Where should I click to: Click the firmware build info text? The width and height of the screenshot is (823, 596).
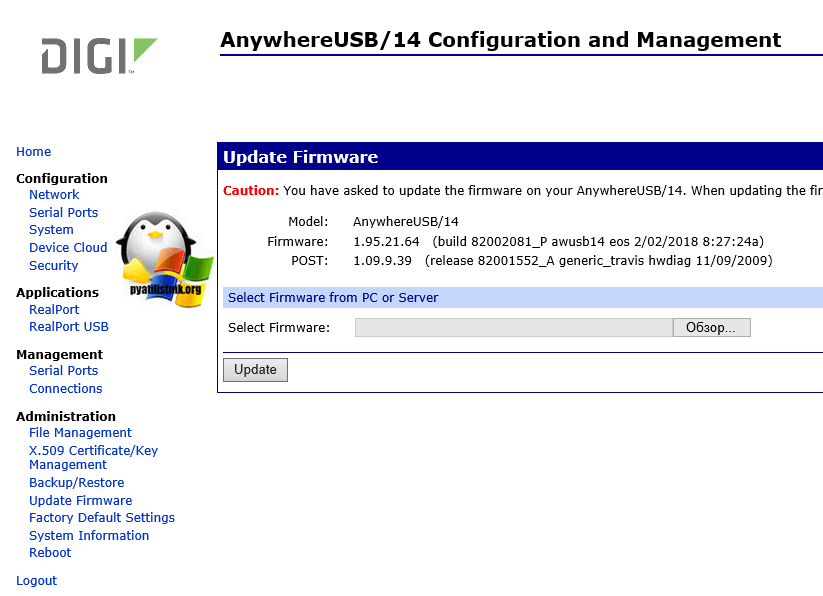[598, 242]
